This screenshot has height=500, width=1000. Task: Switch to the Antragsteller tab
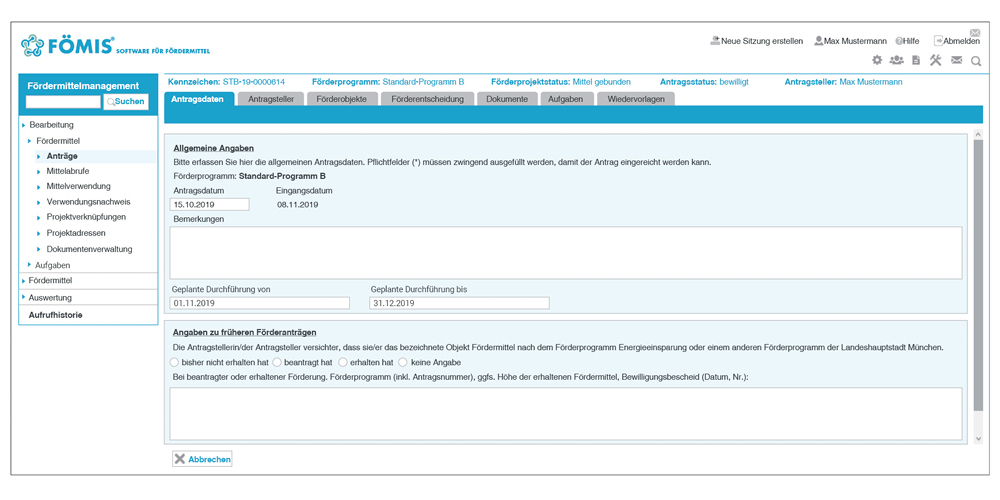(270, 99)
